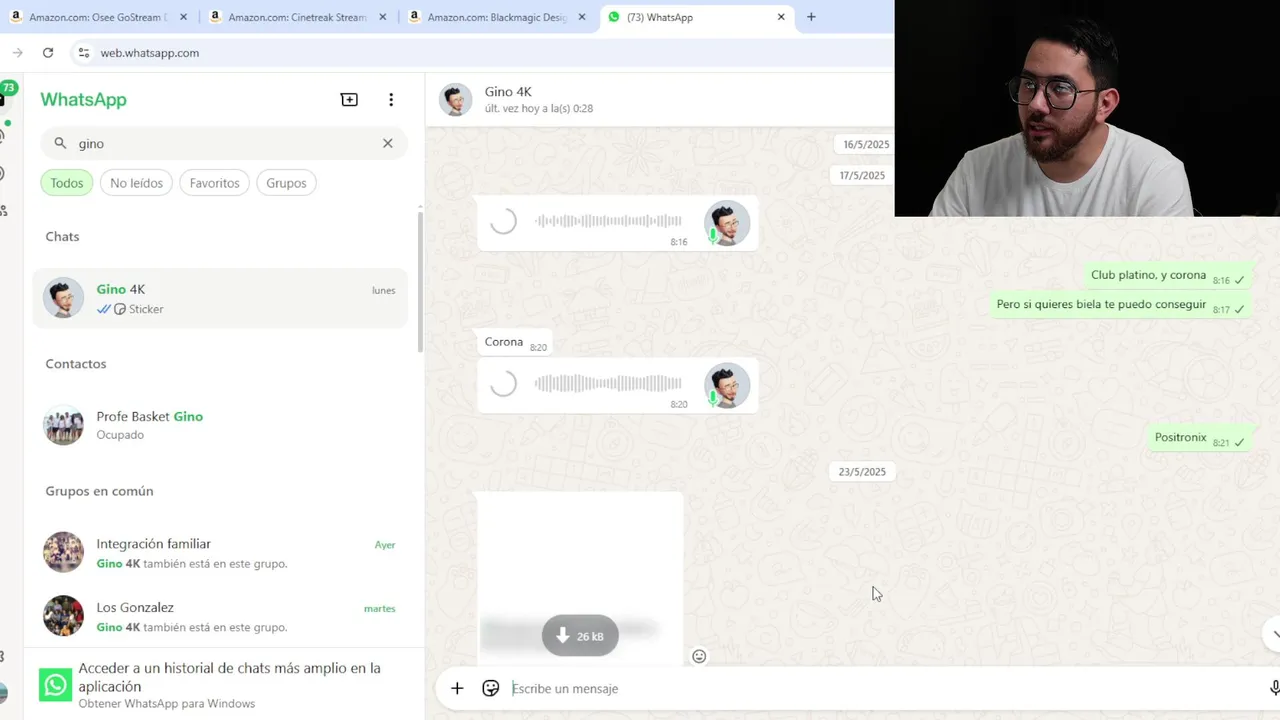
Task: Open the emoji and sticker picker
Action: click(x=490, y=688)
